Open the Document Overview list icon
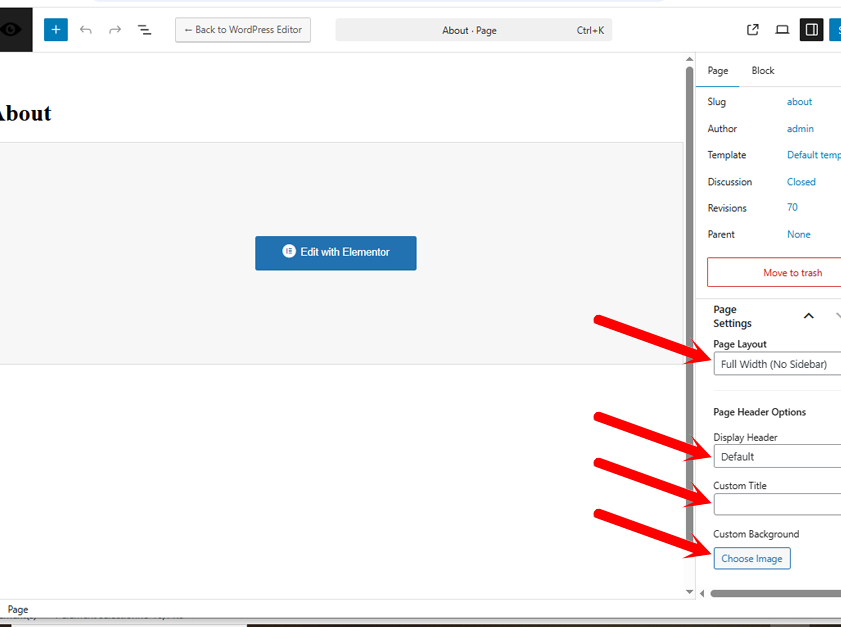 coord(144,30)
